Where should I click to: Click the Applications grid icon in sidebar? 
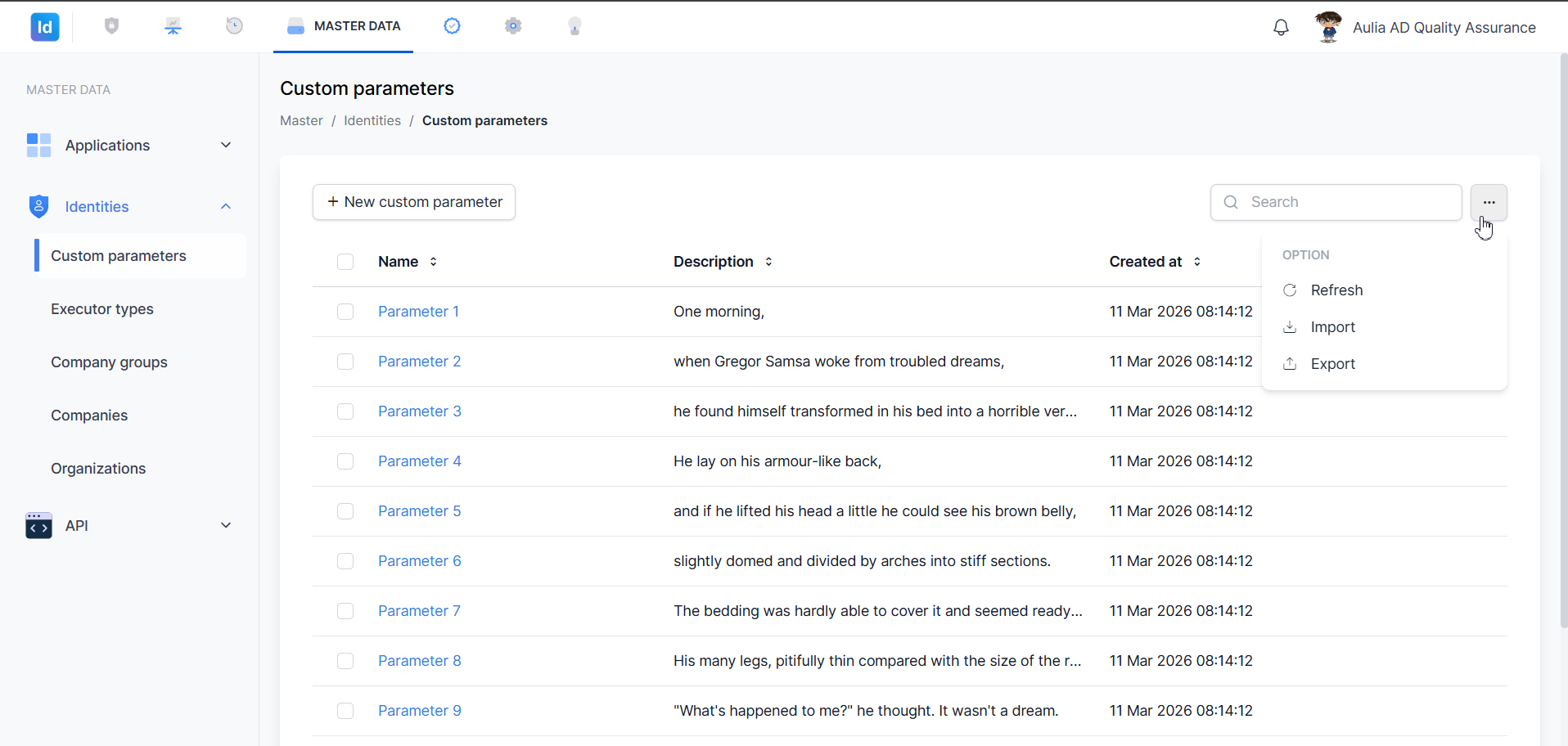coord(38,145)
